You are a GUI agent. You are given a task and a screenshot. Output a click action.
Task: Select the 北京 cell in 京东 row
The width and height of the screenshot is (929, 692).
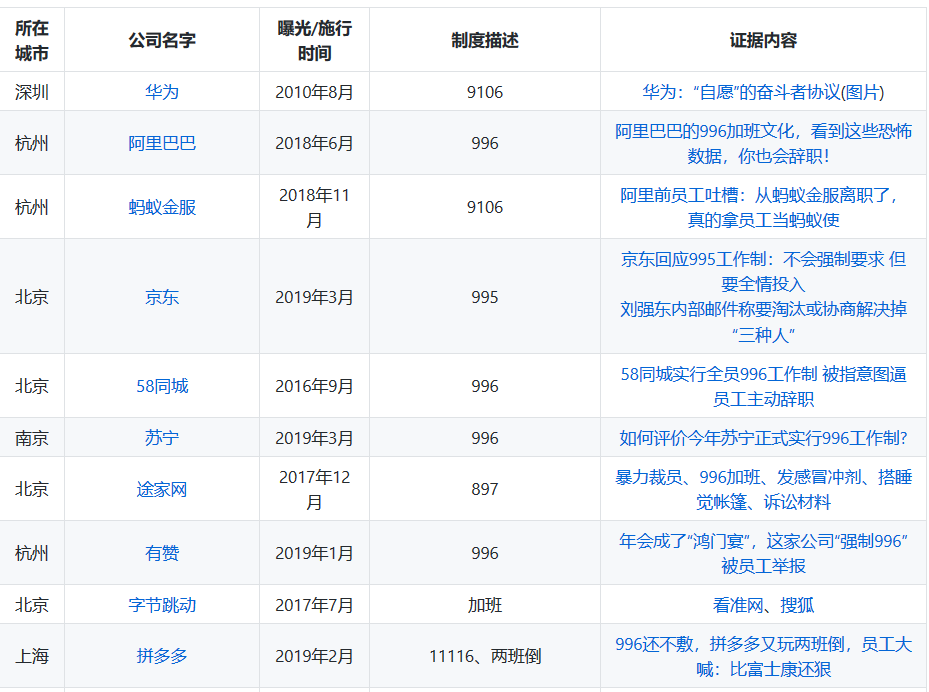[32, 297]
